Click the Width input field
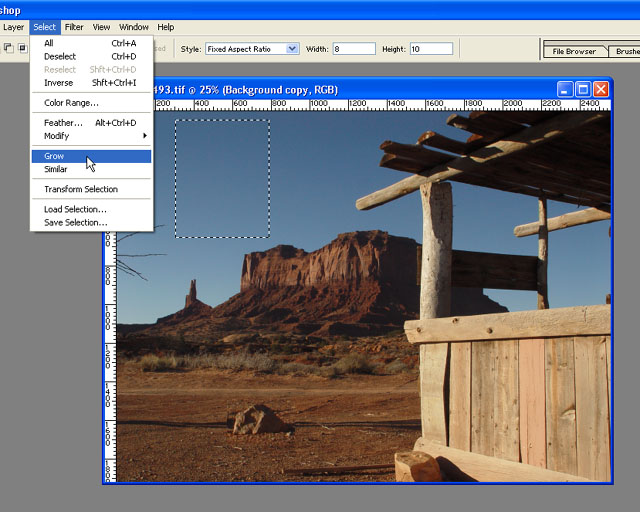 click(354, 49)
